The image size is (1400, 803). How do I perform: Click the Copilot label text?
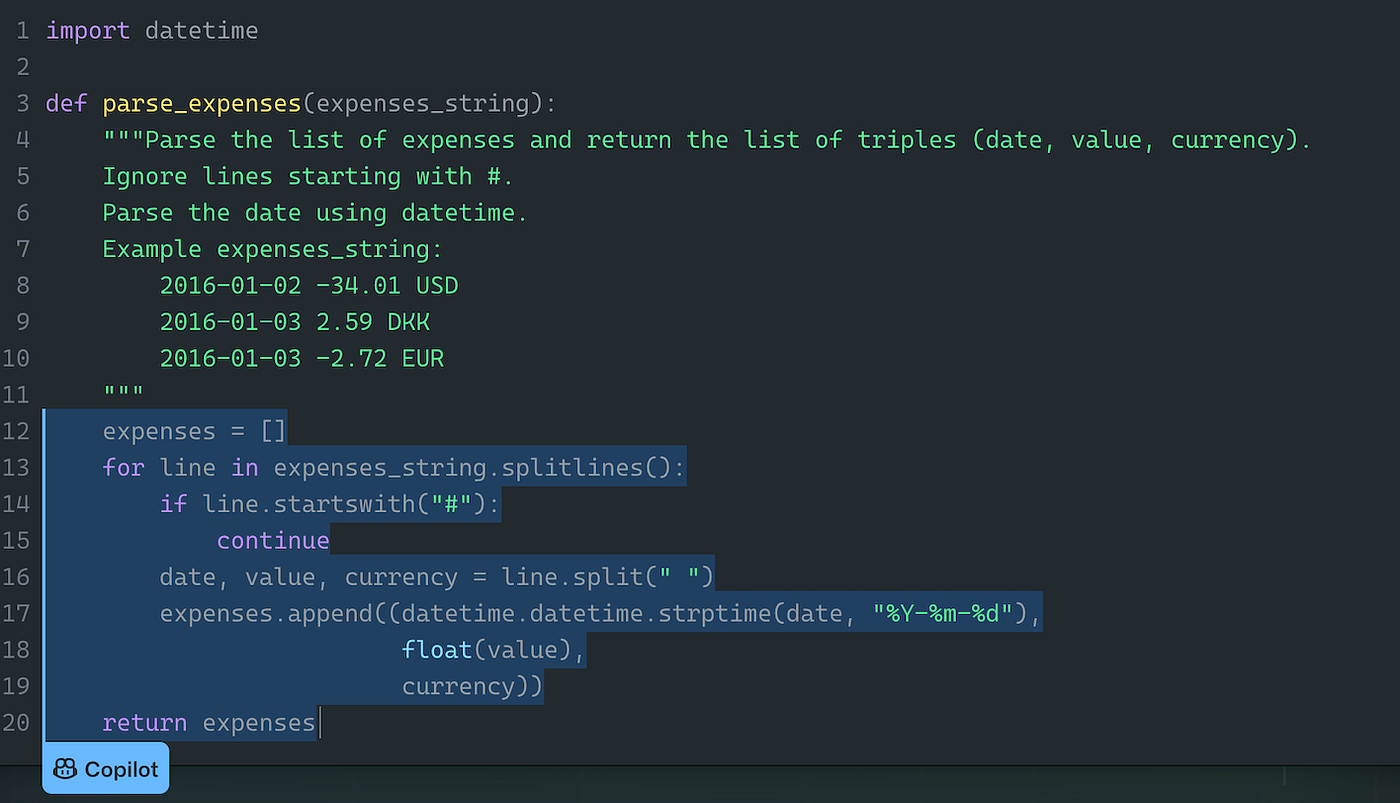121,769
